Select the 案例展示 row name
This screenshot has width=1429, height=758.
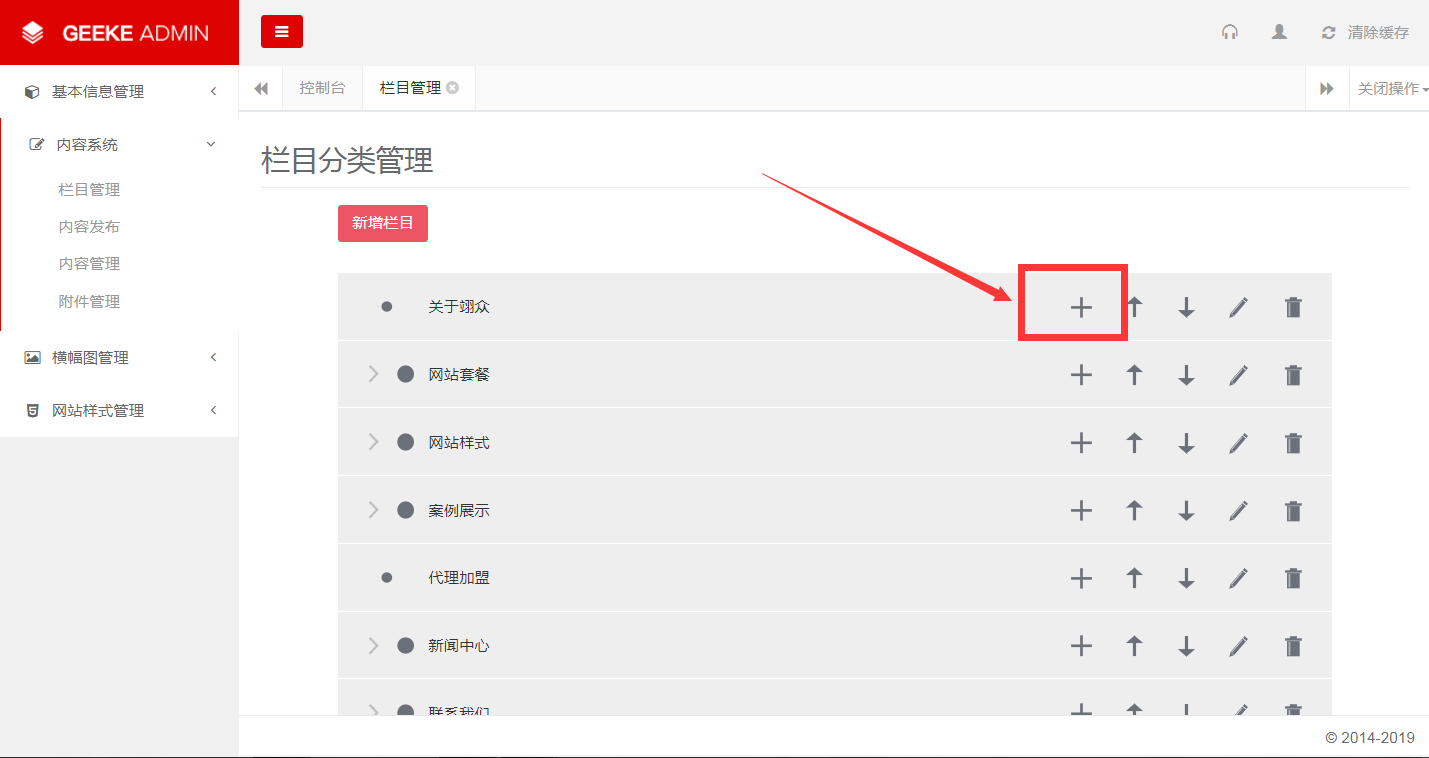point(459,511)
